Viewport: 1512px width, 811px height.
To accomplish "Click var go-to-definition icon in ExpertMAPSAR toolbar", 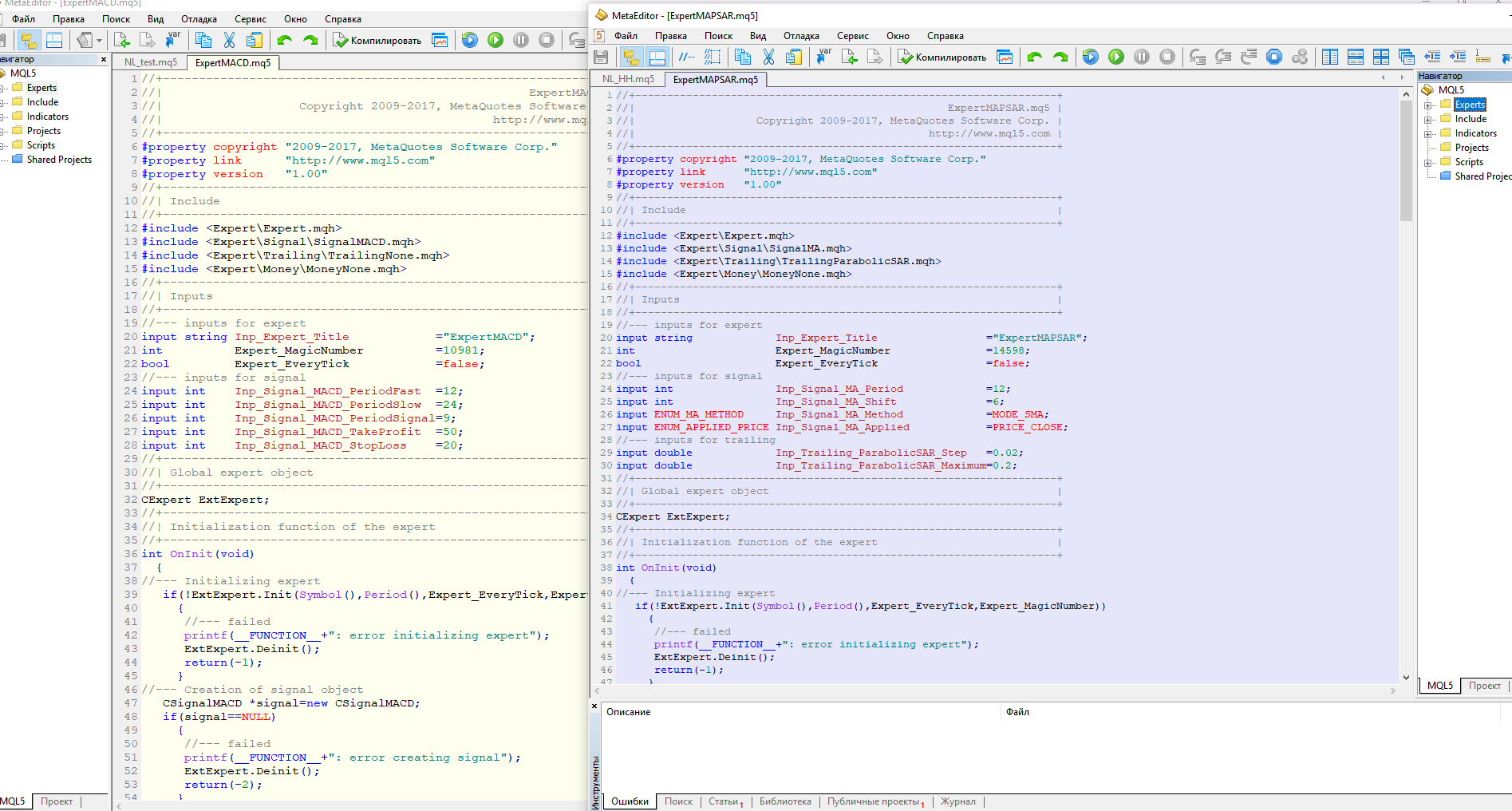I will 823,57.
